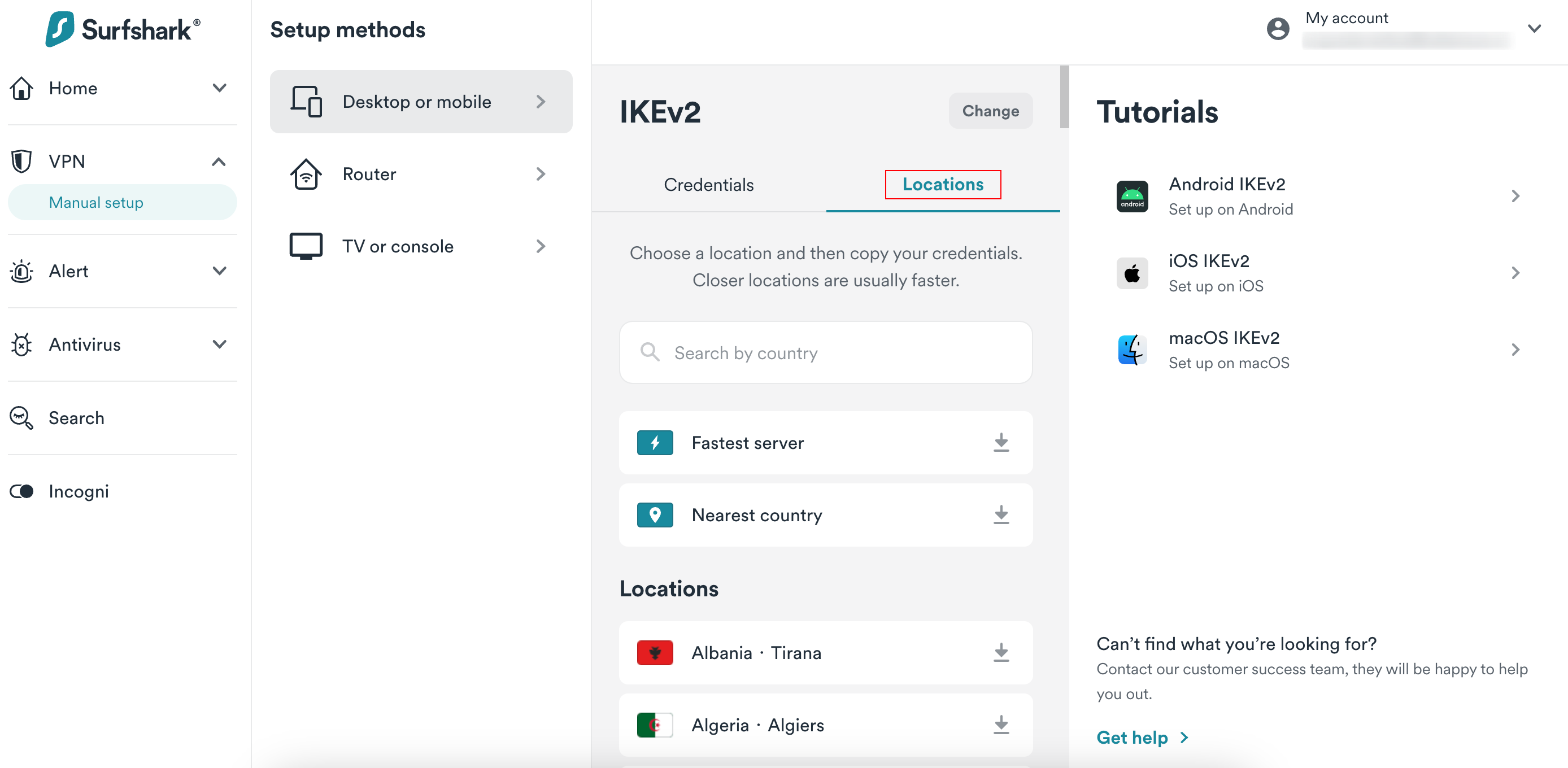
Task: Click the Surfshark logo
Action: (123, 29)
